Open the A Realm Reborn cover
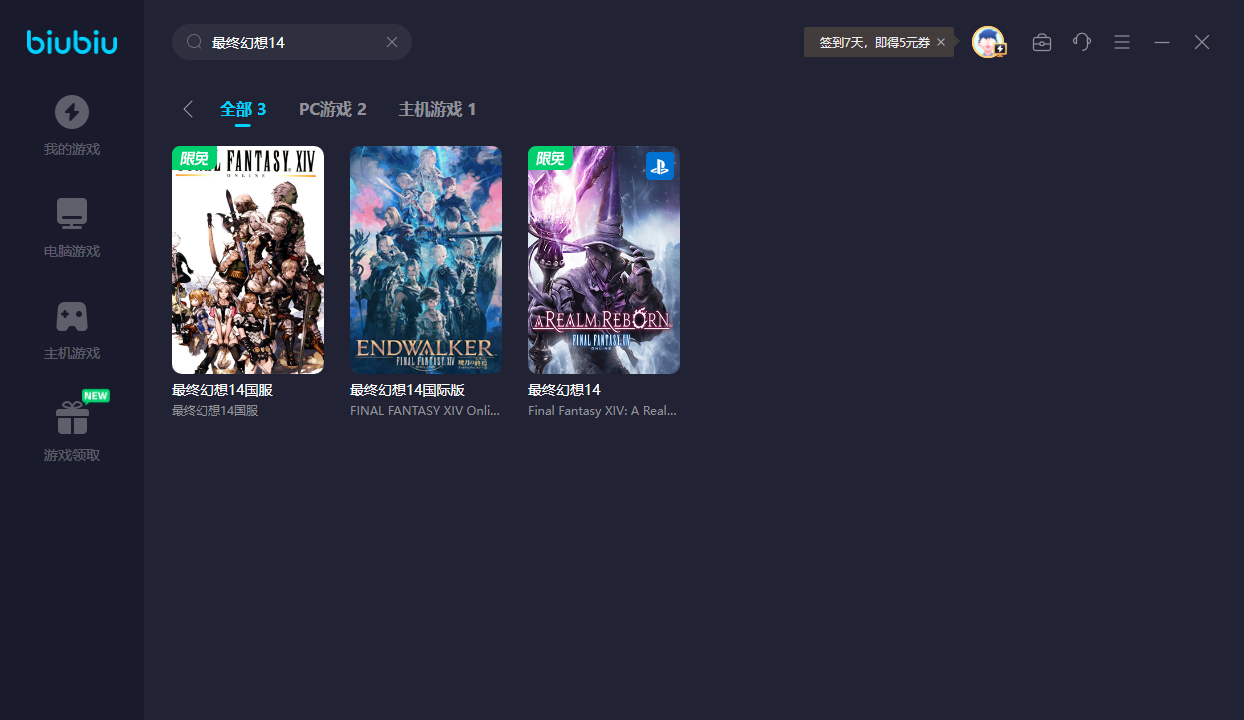The width and height of the screenshot is (1244, 720). (604, 260)
